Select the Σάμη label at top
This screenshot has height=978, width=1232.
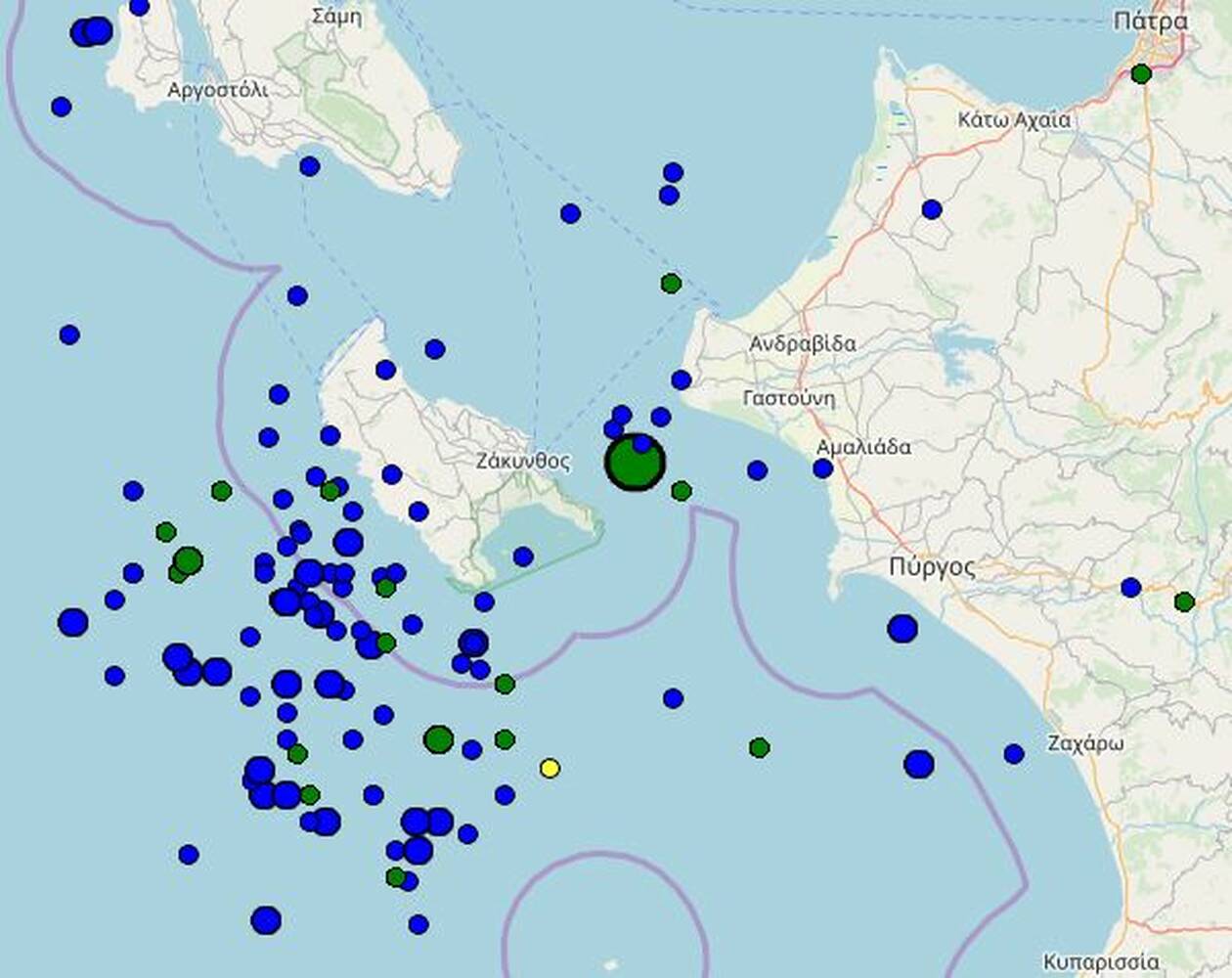[x=336, y=16]
